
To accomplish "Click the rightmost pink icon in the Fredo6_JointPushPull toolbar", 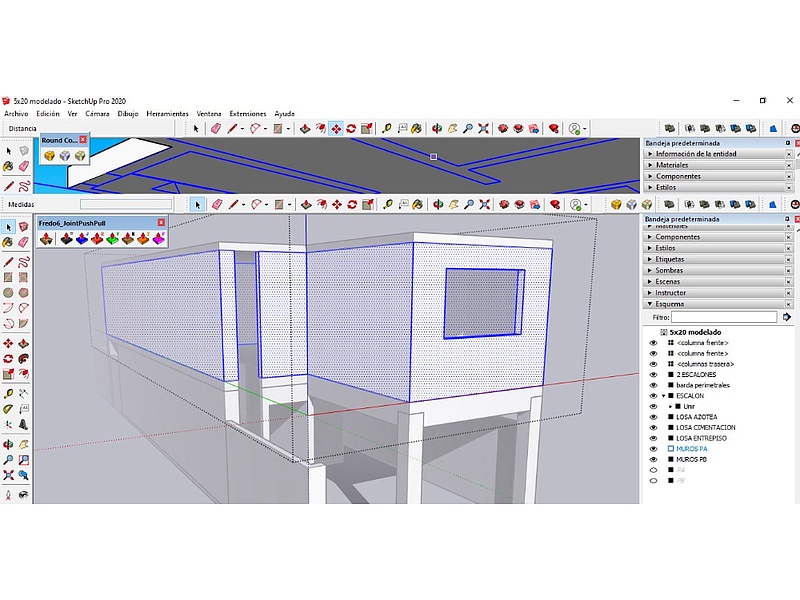I will point(158,238).
